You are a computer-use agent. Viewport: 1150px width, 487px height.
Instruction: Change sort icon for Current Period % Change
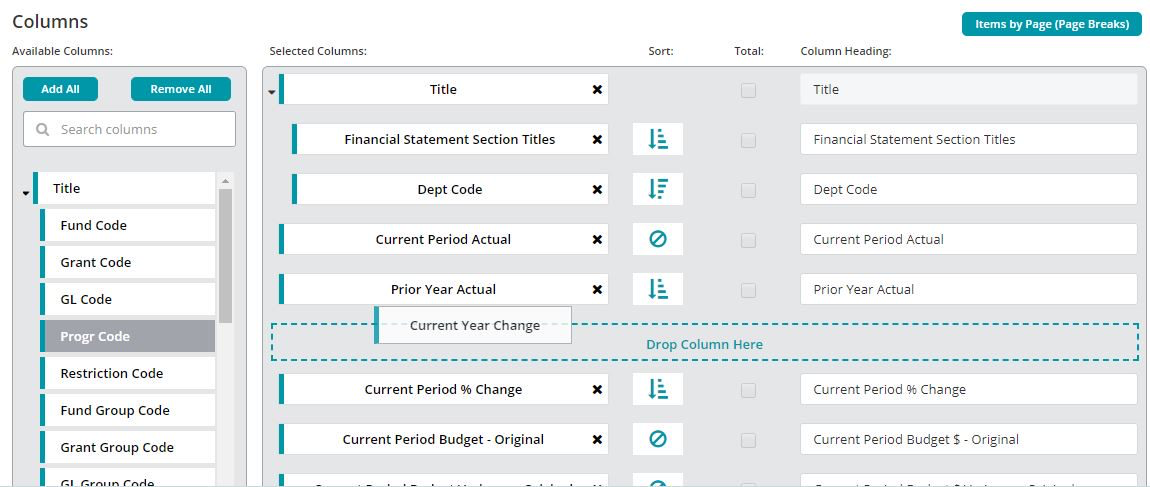pyautogui.click(x=658, y=389)
